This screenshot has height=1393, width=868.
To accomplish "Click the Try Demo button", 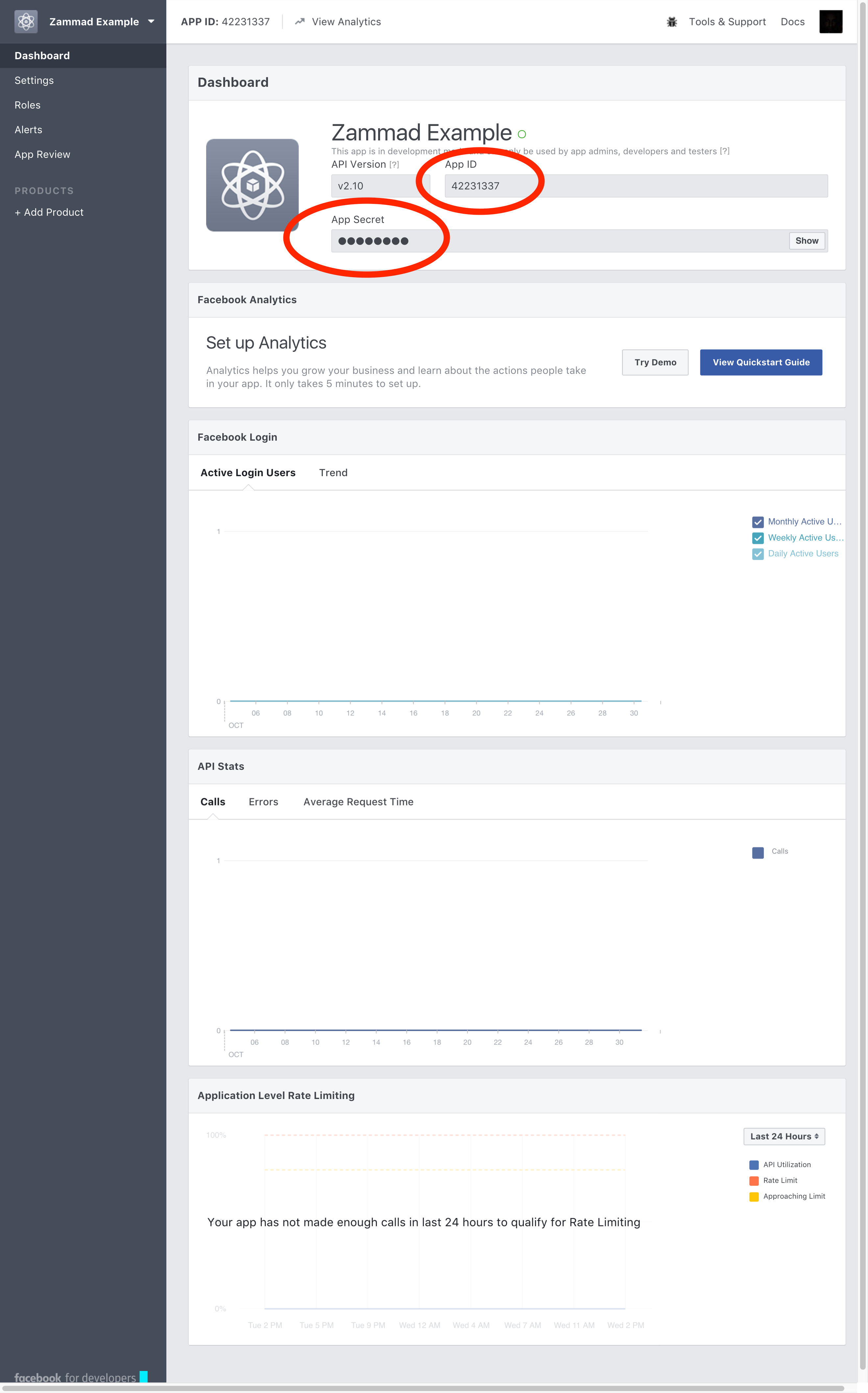I will pyautogui.click(x=655, y=362).
